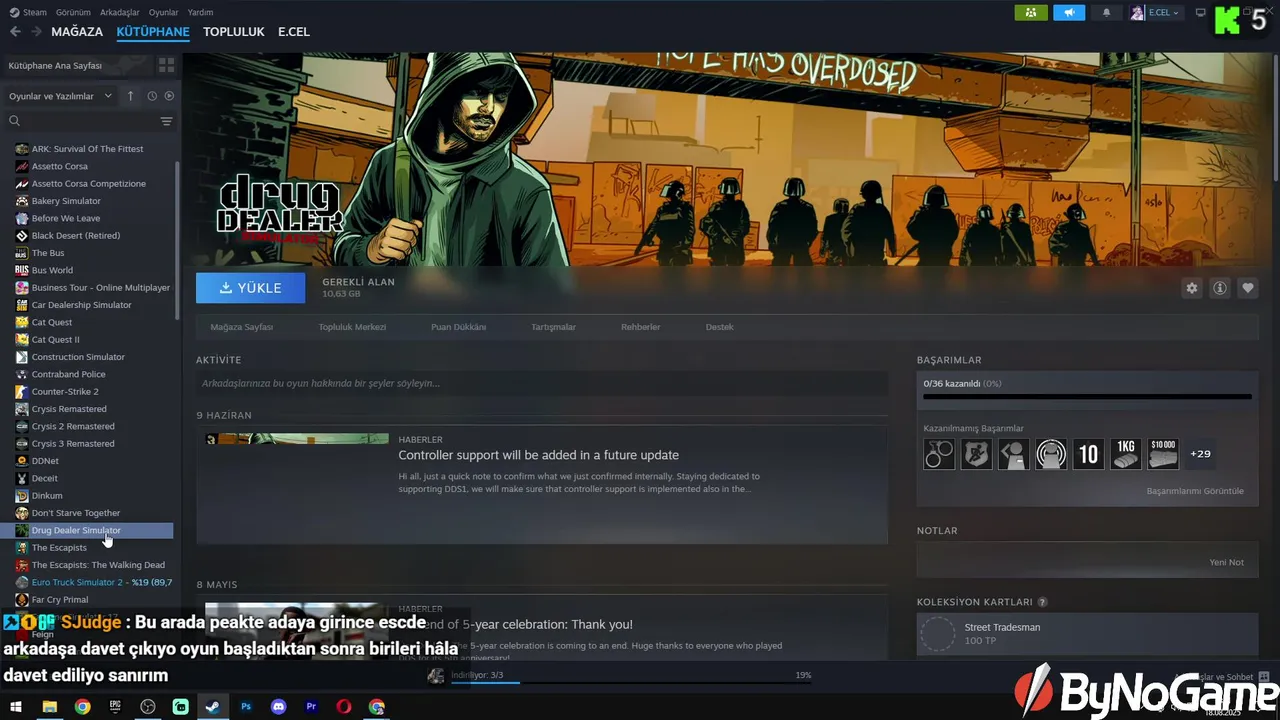Open the Yardım menu
Screen dimensions: 1280x720
point(200,12)
